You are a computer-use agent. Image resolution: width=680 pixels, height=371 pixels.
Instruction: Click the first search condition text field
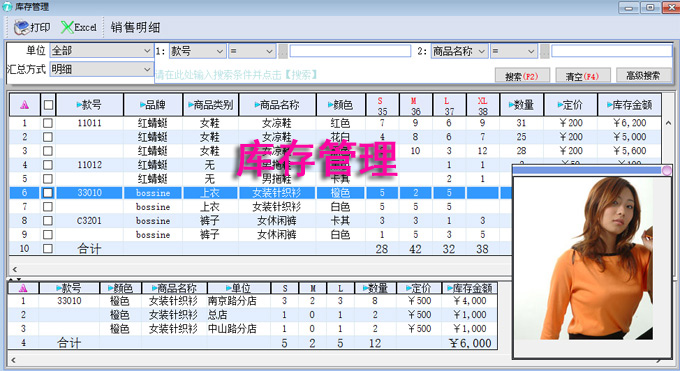(350, 51)
